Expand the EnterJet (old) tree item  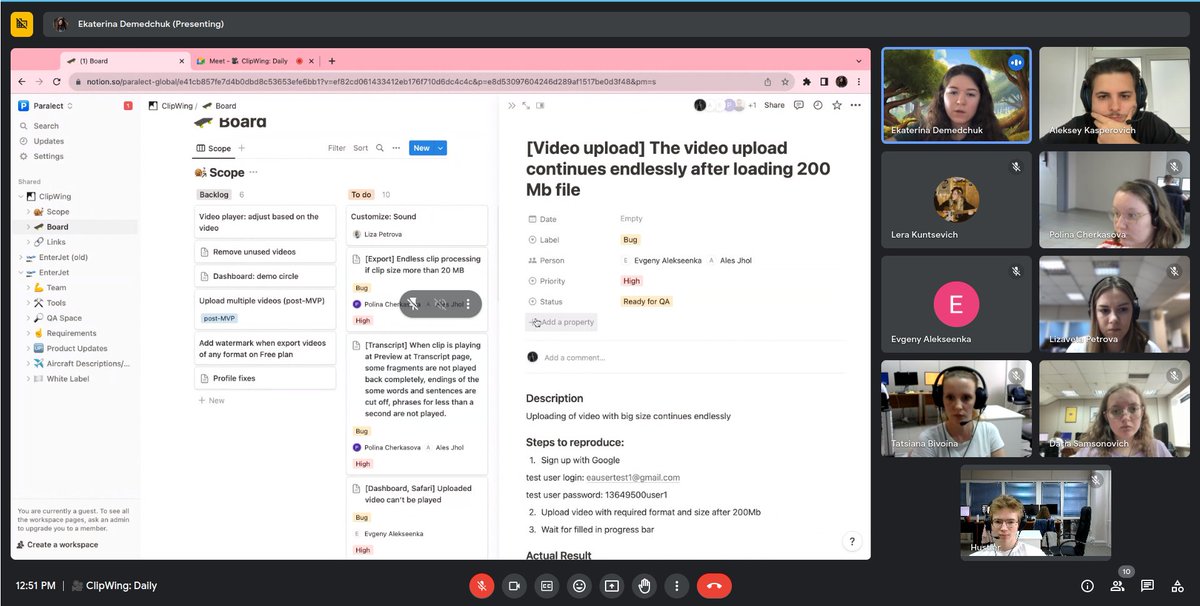(20, 257)
